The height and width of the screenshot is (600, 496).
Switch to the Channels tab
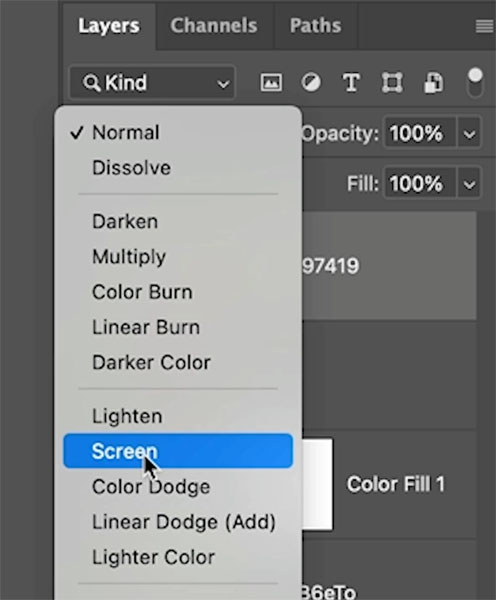coord(214,26)
